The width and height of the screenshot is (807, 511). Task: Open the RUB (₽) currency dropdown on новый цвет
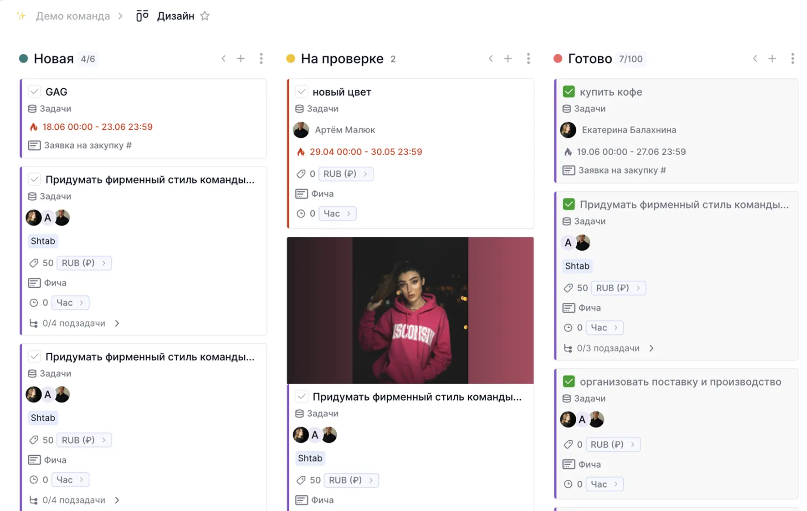[346, 174]
